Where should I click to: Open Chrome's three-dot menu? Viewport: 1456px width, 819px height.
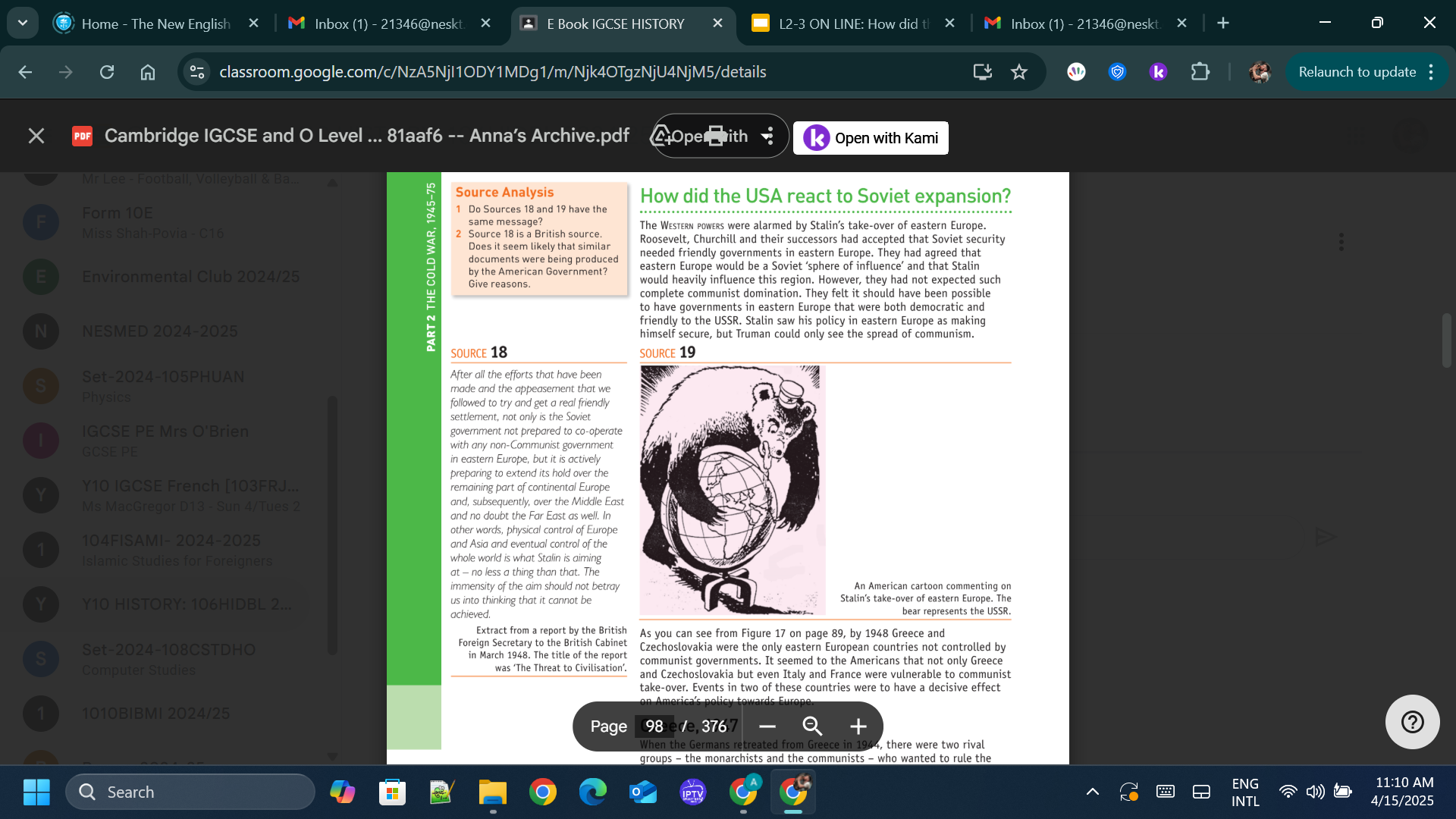tap(1432, 72)
